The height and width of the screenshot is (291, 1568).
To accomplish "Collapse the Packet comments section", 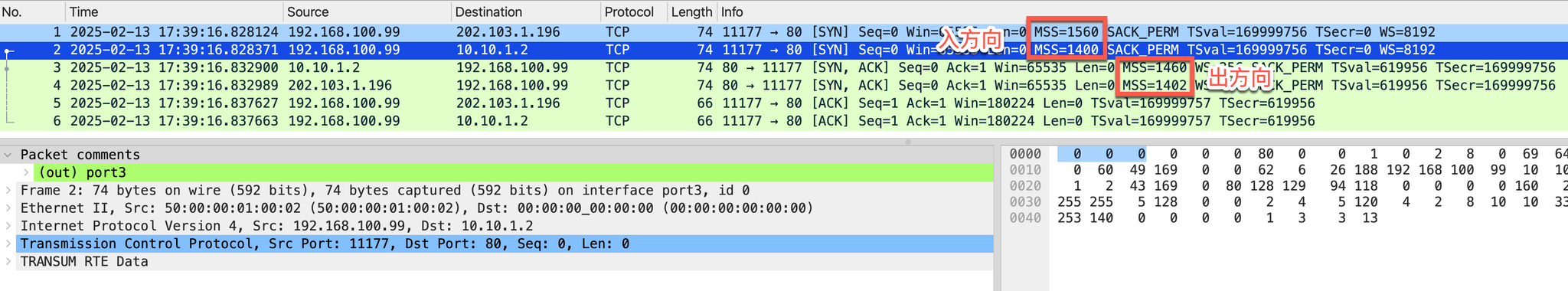I will [x=8, y=155].
